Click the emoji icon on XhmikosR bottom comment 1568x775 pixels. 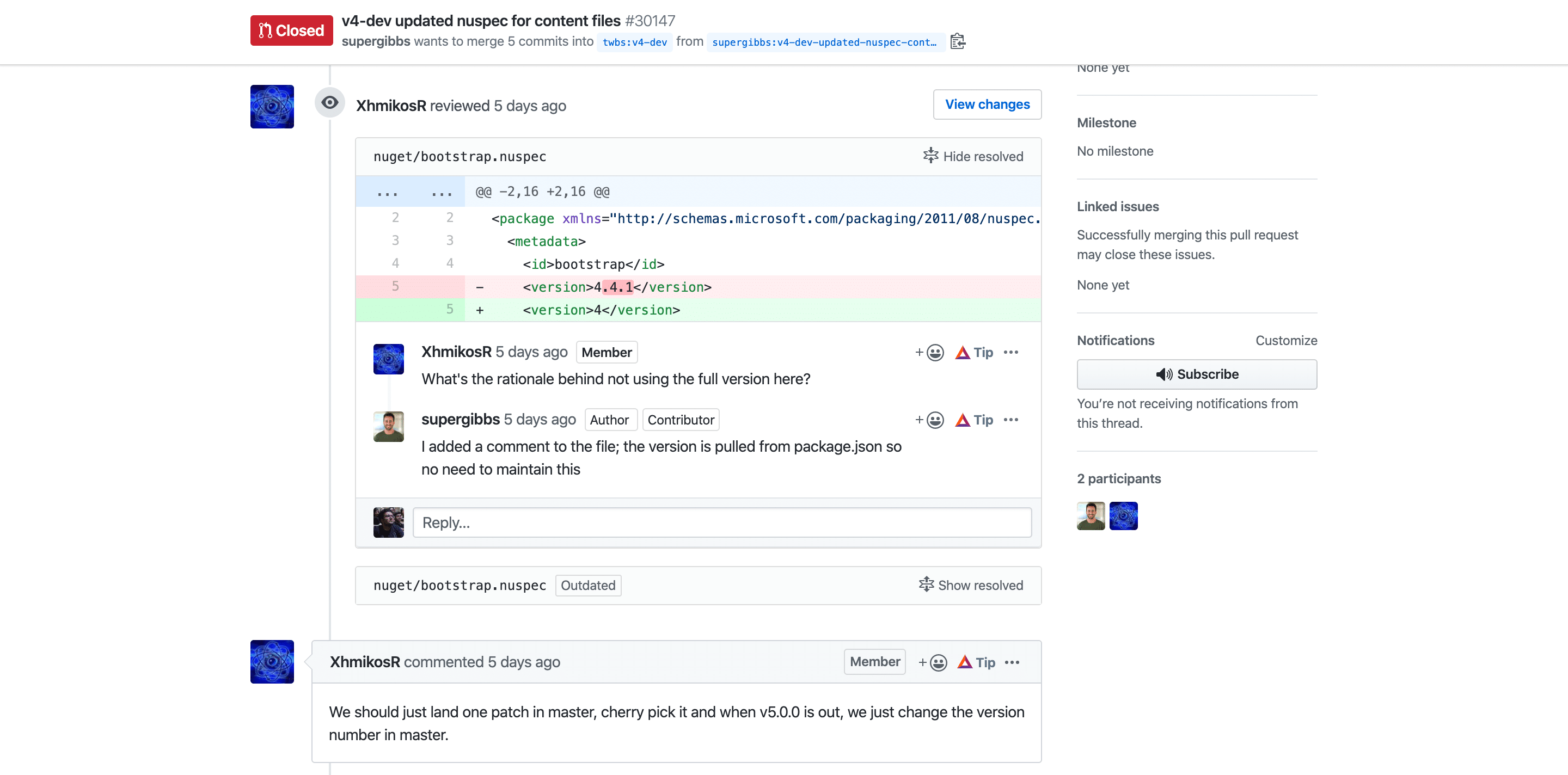936,662
